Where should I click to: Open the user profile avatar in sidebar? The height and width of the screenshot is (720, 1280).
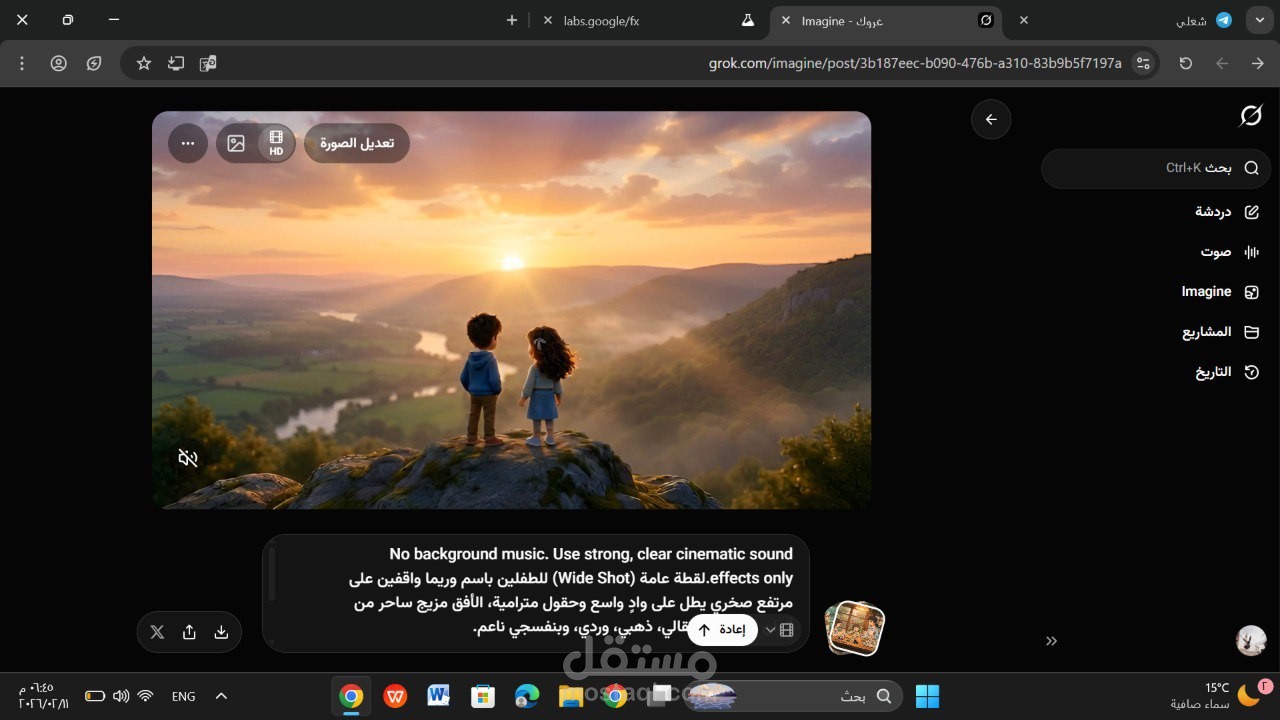1251,641
